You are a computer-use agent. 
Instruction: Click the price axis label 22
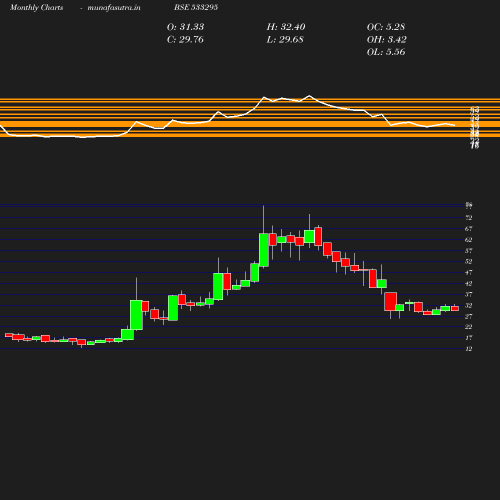(469, 327)
